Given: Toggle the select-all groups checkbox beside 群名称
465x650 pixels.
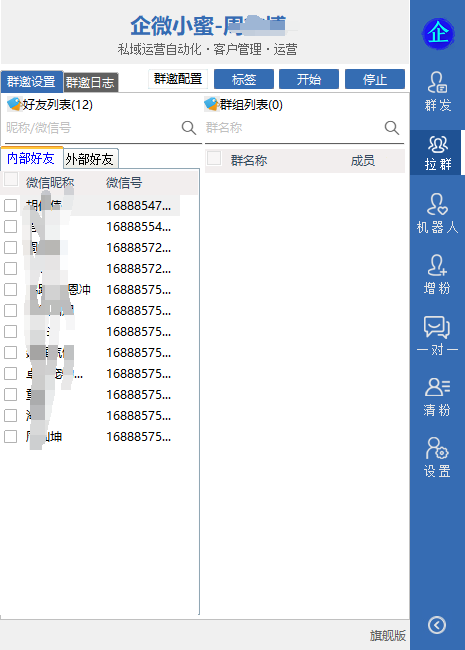Looking at the screenshot, I should [x=214, y=158].
